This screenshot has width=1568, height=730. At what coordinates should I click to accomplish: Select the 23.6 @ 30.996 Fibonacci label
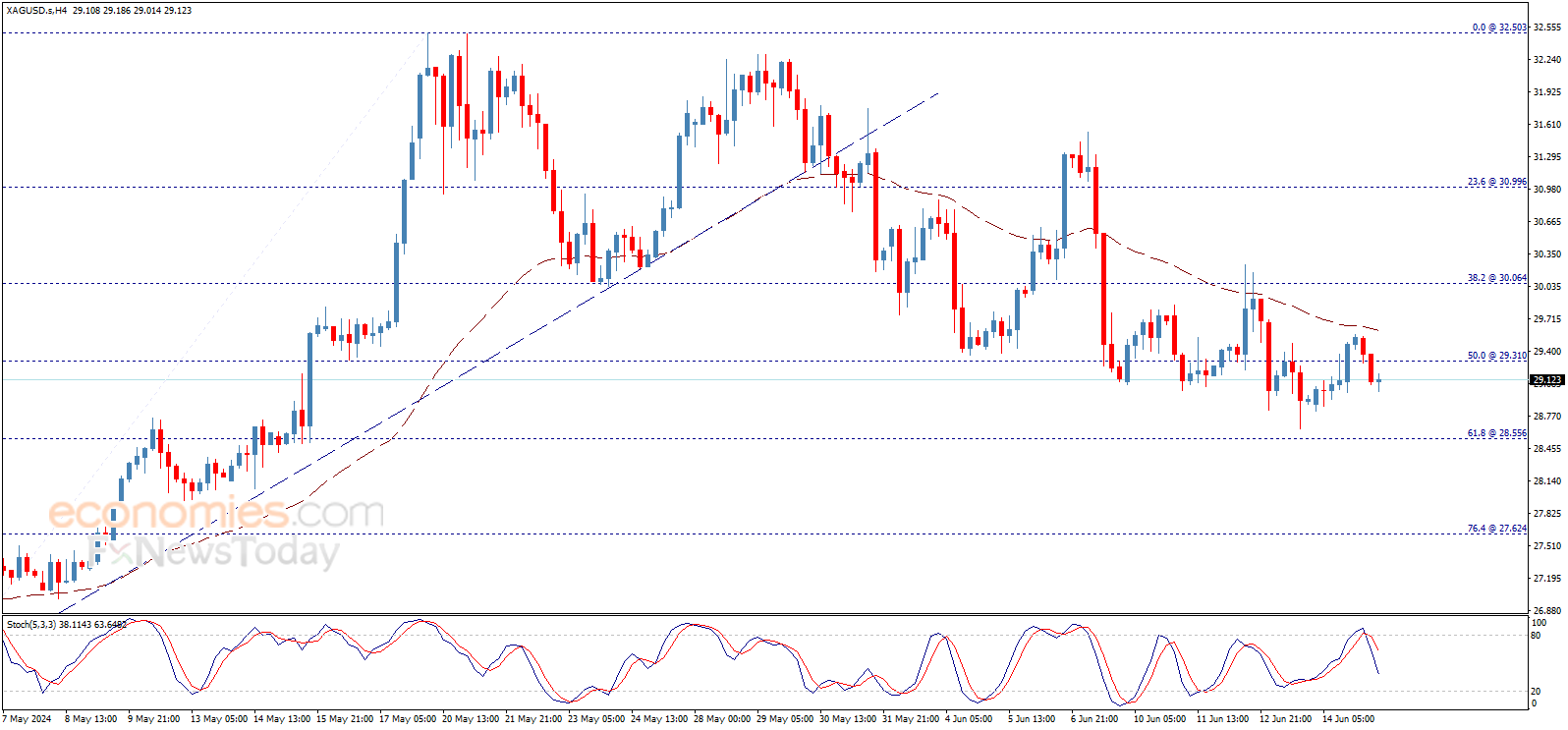point(1497,182)
